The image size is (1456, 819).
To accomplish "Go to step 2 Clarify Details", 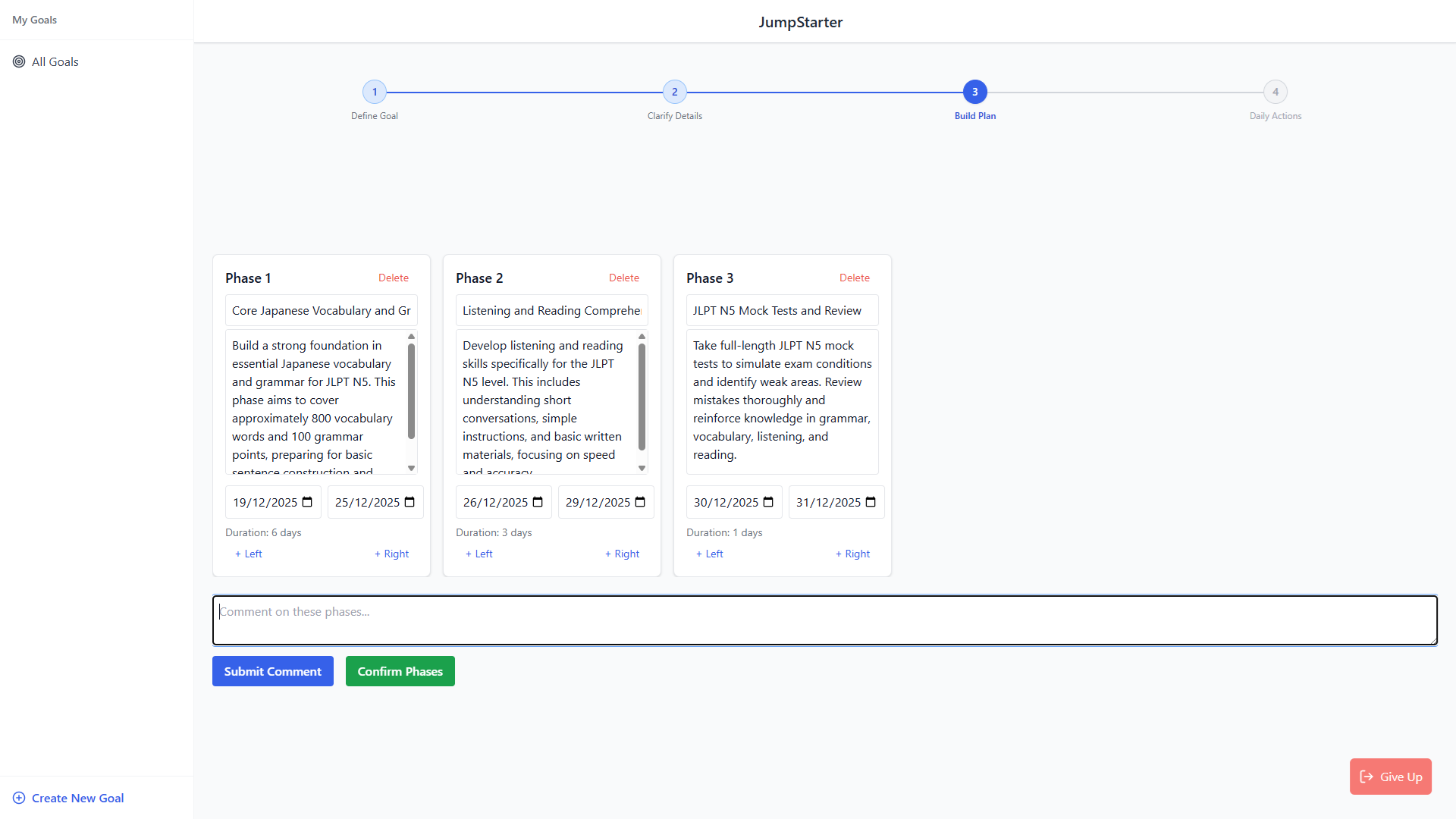I will point(675,92).
